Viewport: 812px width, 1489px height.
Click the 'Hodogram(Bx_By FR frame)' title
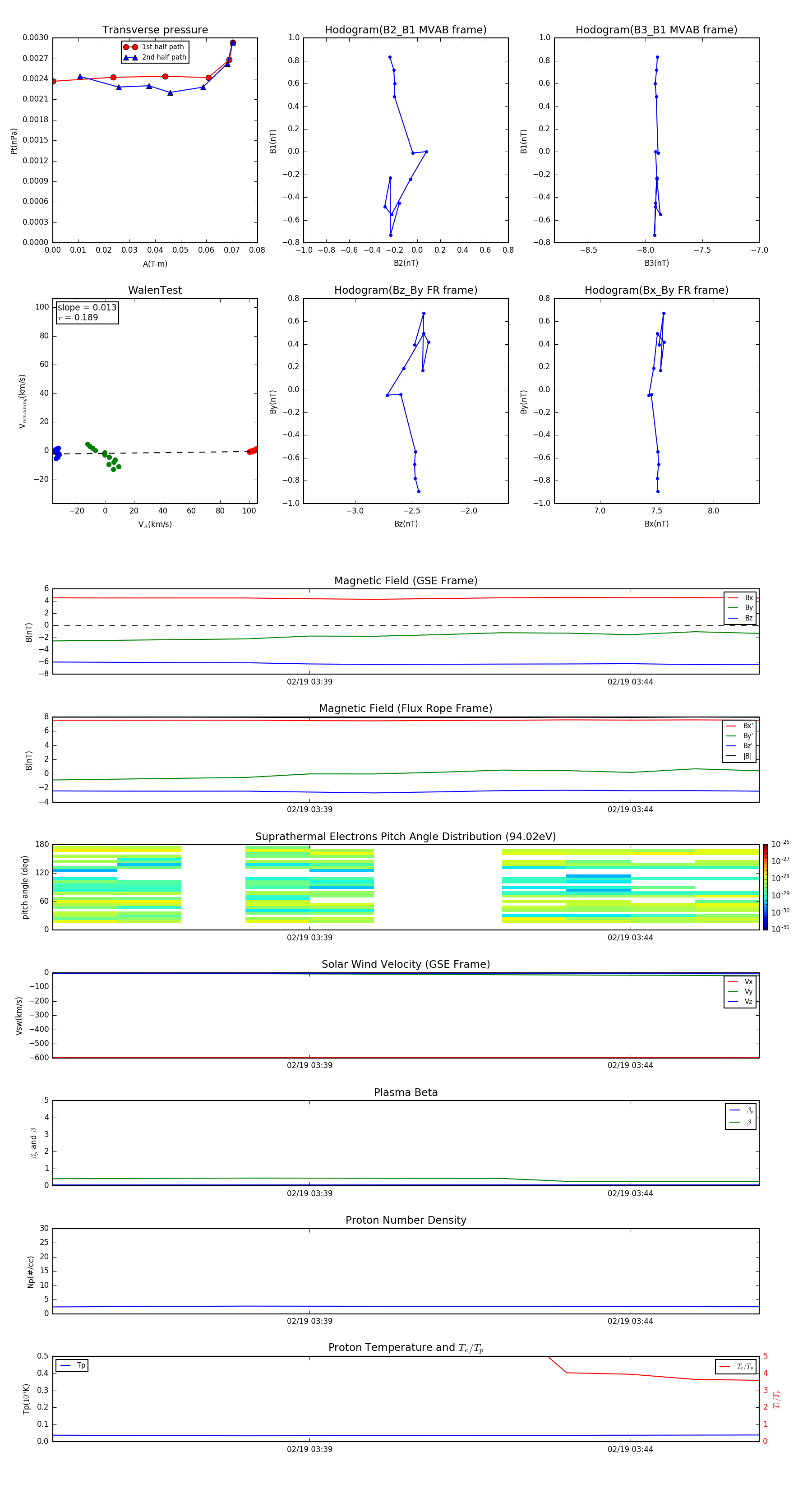(656, 290)
